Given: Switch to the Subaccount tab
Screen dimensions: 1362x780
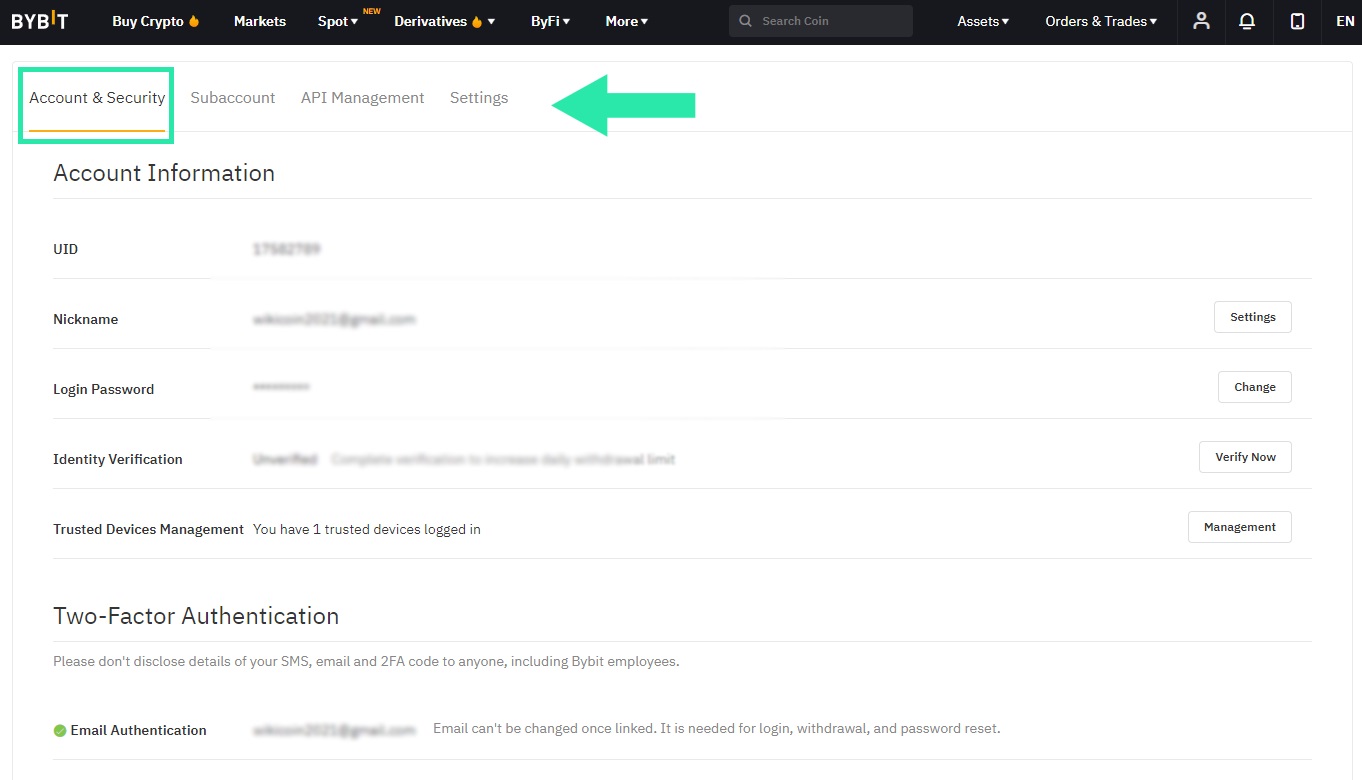Looking at the screenshot, I should 233,98.
